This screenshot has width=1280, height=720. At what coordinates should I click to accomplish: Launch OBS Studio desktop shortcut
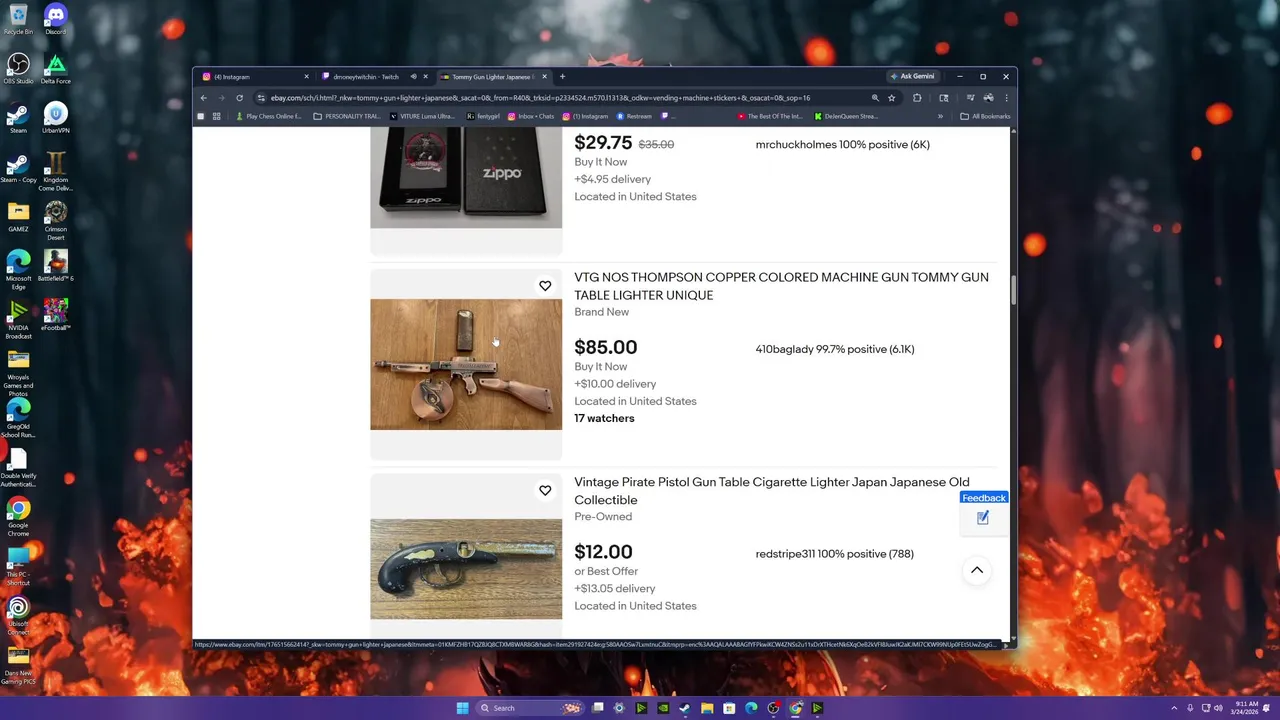18,69
